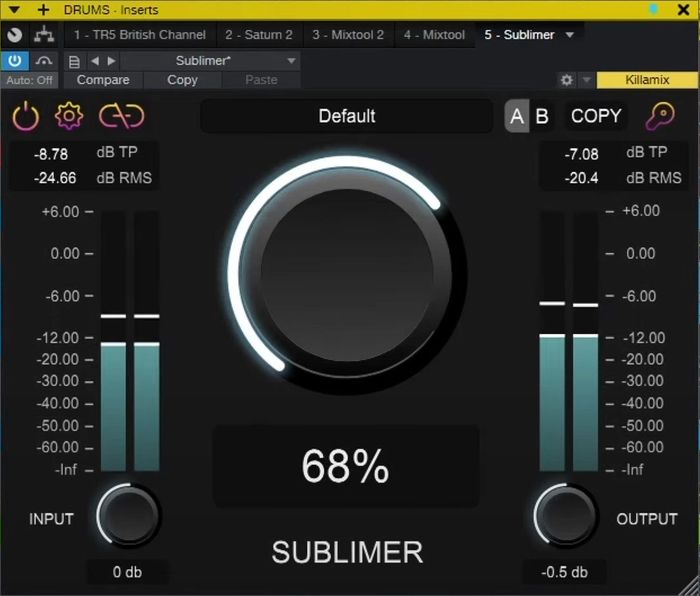Click the cyan pin indicator in title bar

coord(654,9)
